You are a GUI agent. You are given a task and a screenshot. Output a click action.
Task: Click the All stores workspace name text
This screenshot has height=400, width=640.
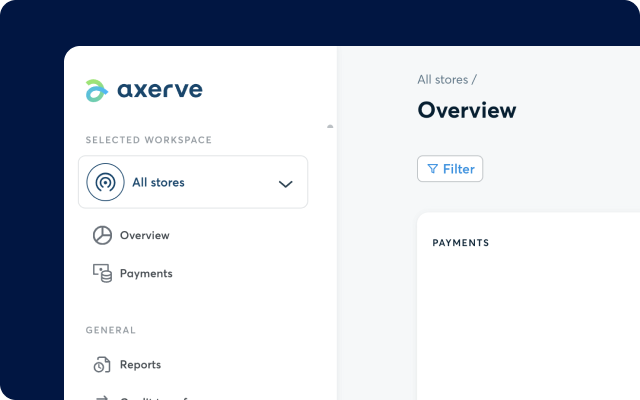tap(158, 182)
